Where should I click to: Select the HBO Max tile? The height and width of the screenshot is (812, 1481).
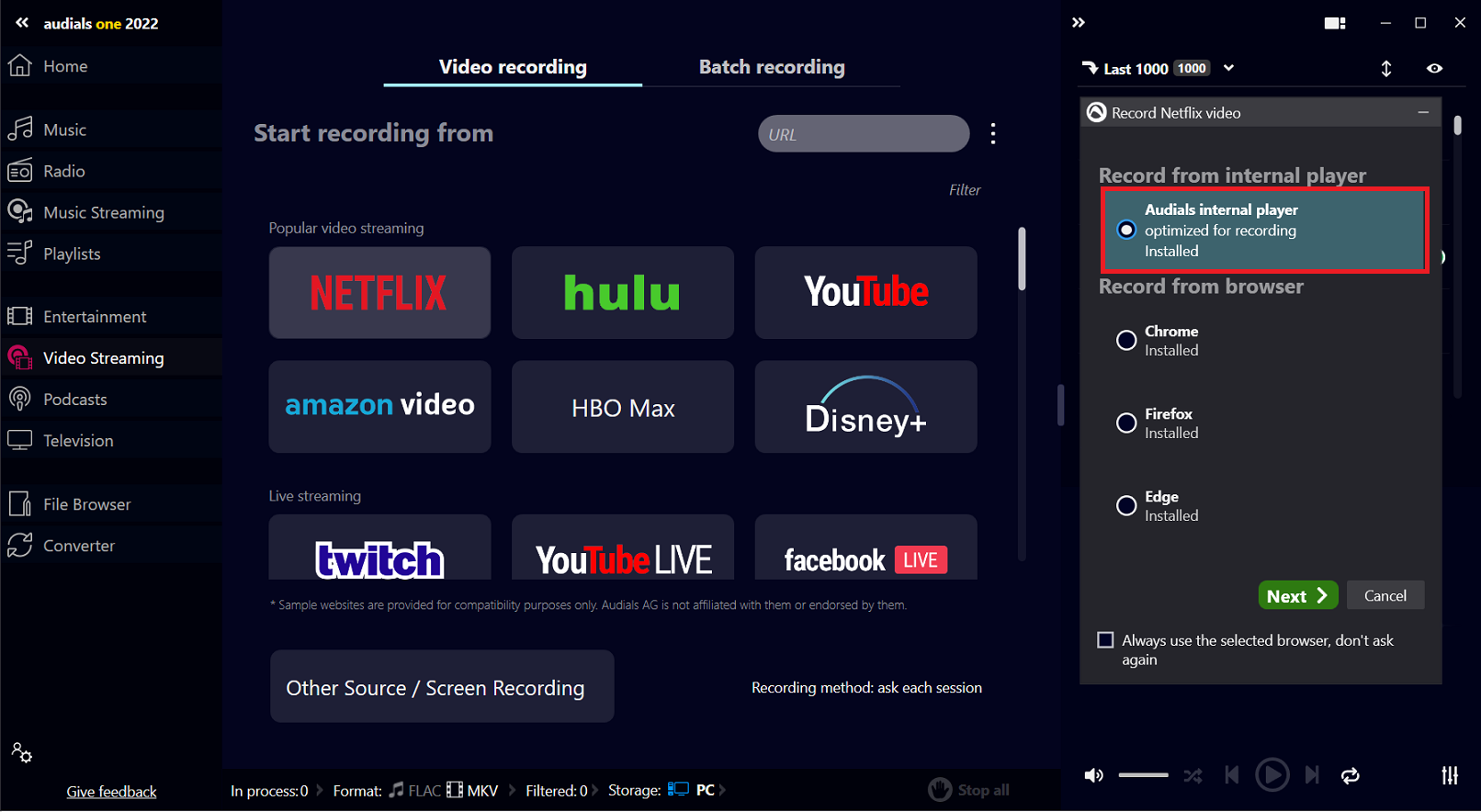[623, 406]
